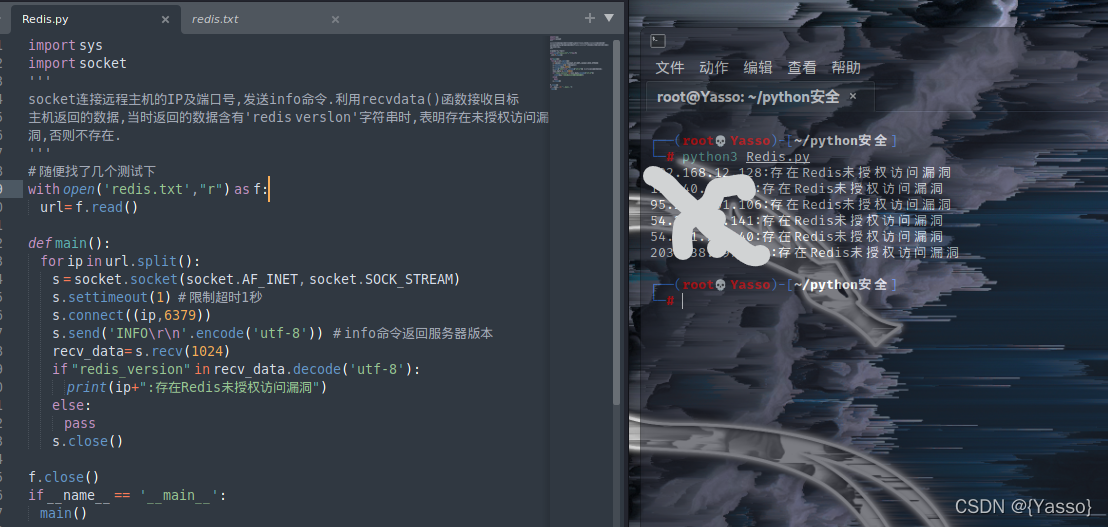Image resolution: width=1108 pixels, height=527 pixels.
Task: Click the 'recv_data=s.recv(1024)' line
Action: point(141,351)
